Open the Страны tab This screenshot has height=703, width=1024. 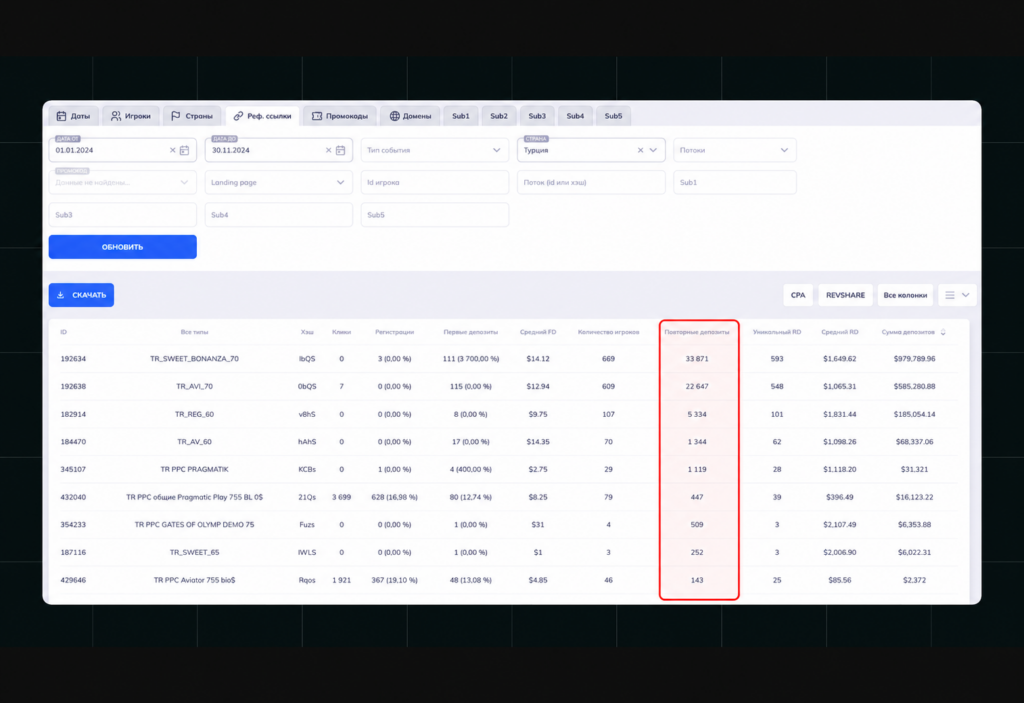[192, 116]
